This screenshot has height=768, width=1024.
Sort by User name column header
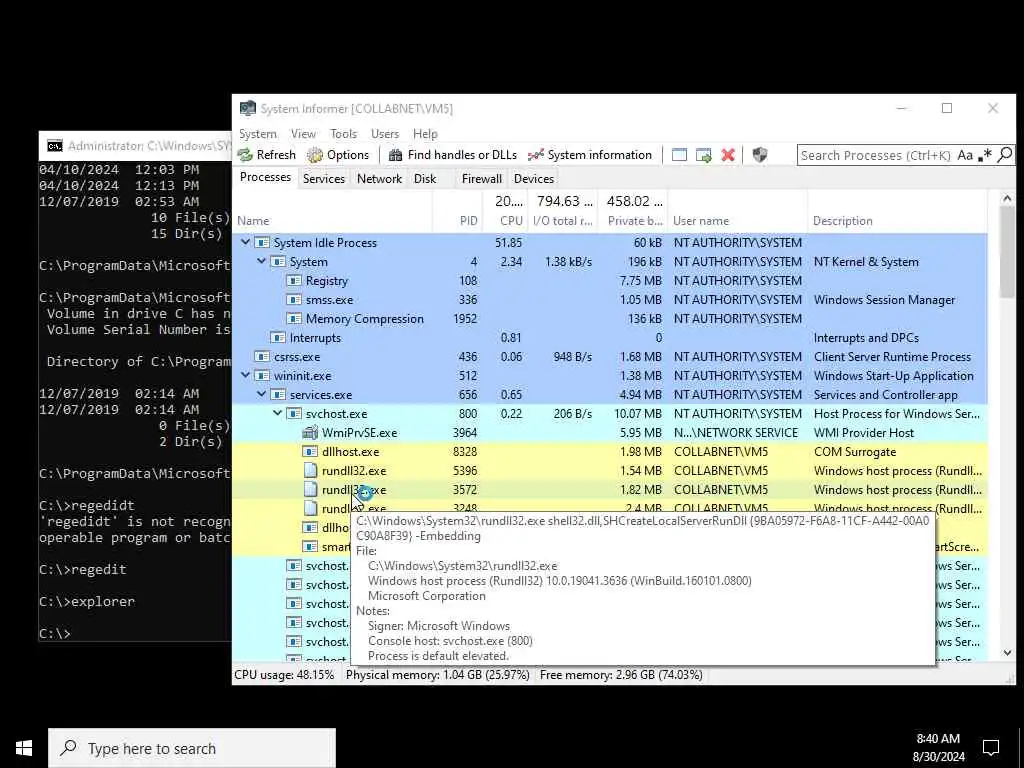738,221
